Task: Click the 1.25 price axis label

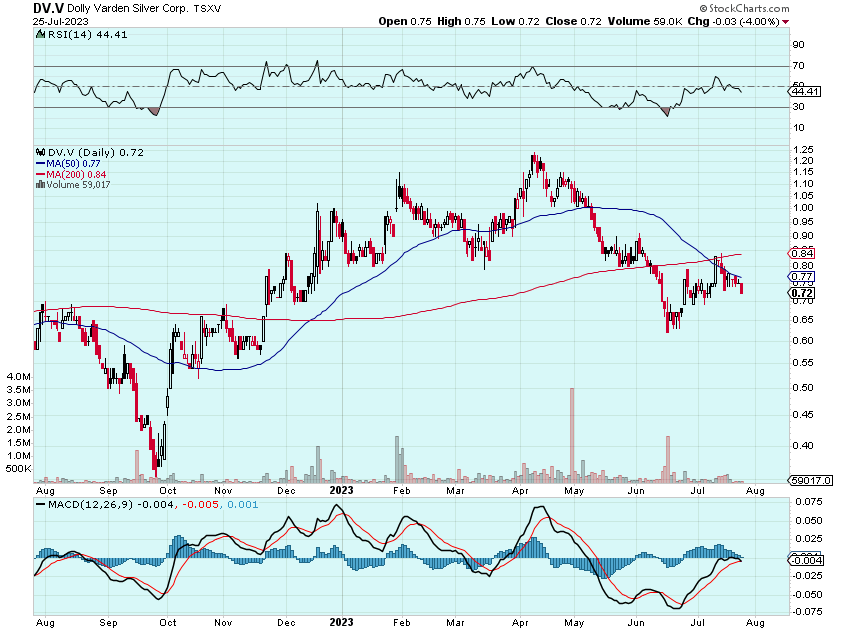Action: [x=802, y=149]
